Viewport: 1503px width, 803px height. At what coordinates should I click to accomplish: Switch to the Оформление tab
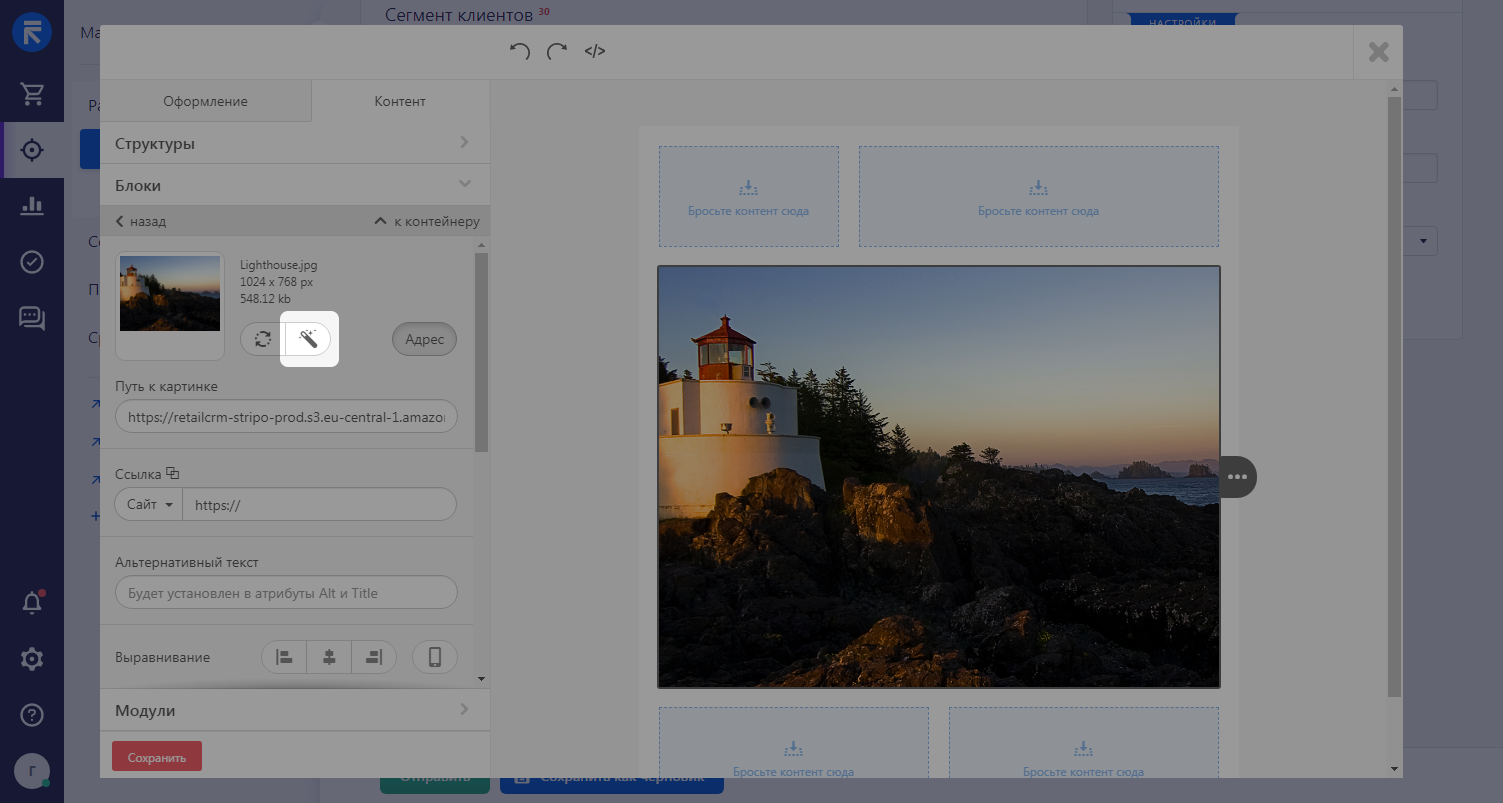[206, 101]
